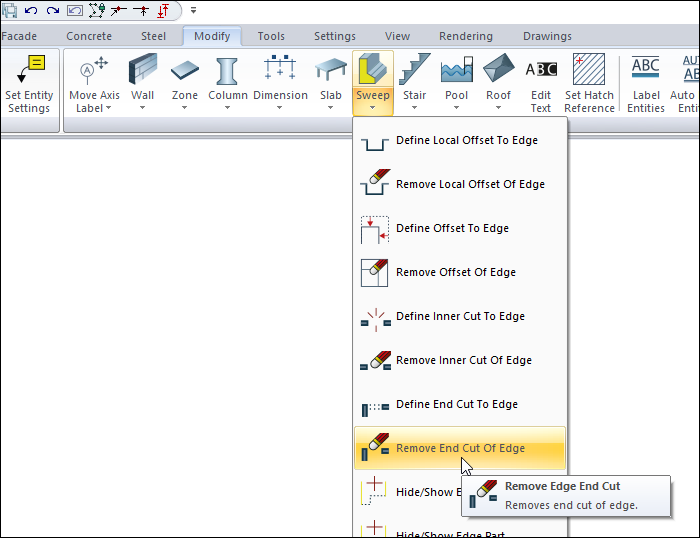Screen dimensions: 700x538
Task: Open the Drawings ribbon tab
Action: coord(547,37)
